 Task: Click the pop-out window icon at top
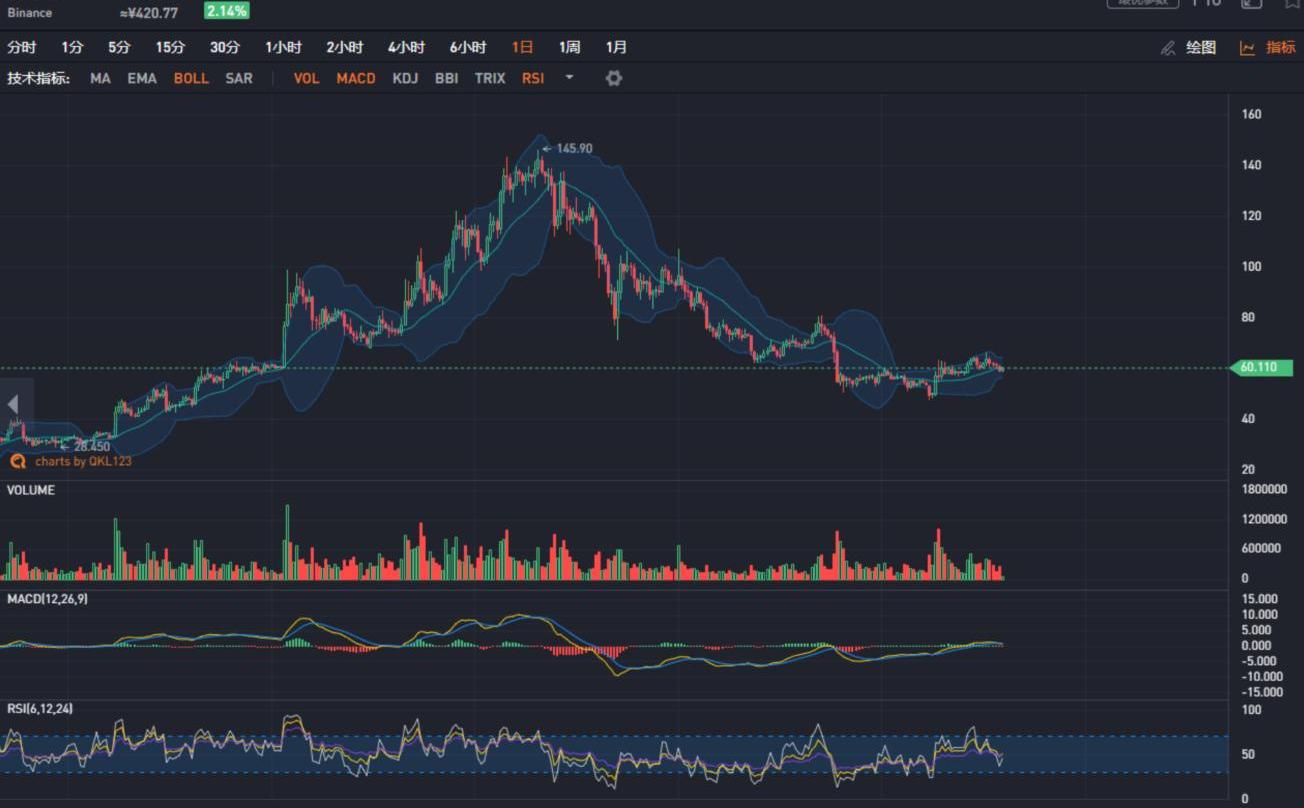[1251, 3]
